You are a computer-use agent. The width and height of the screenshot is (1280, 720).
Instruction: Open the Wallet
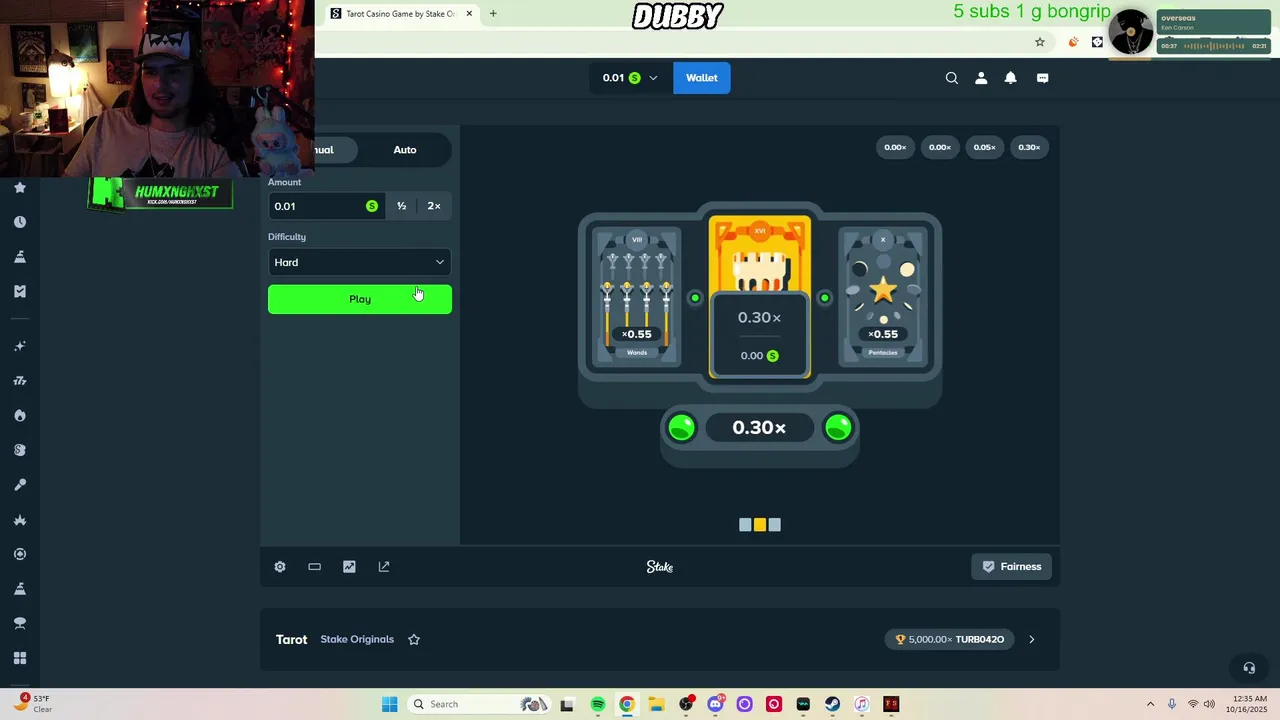pos(702,78)
